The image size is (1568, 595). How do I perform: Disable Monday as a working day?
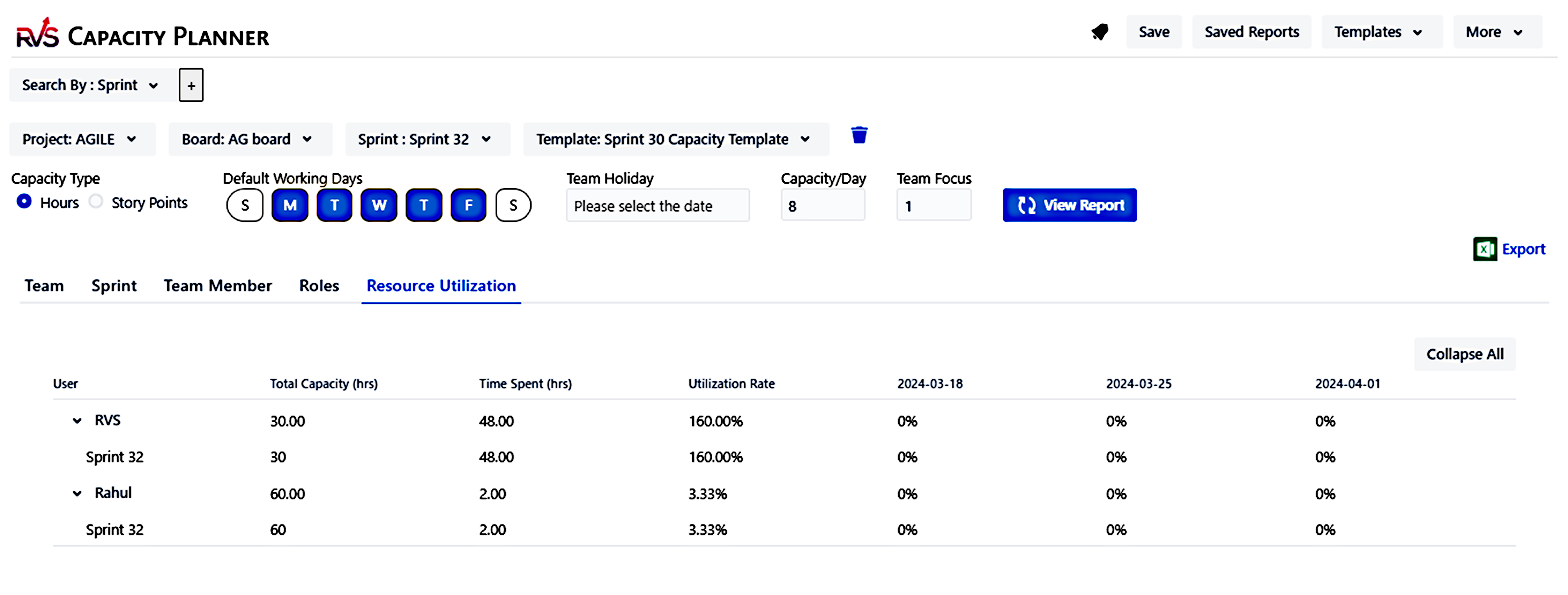[290, 205]
